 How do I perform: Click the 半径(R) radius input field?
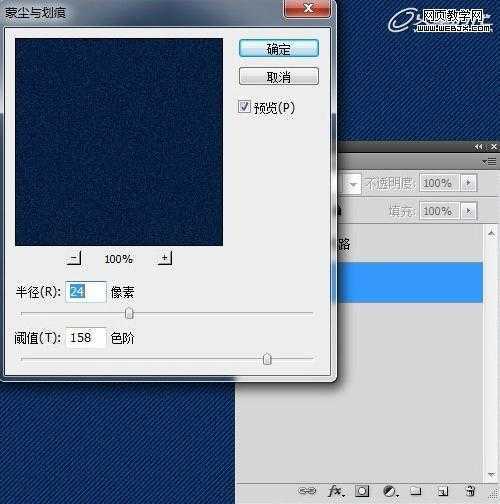[86, 292]
